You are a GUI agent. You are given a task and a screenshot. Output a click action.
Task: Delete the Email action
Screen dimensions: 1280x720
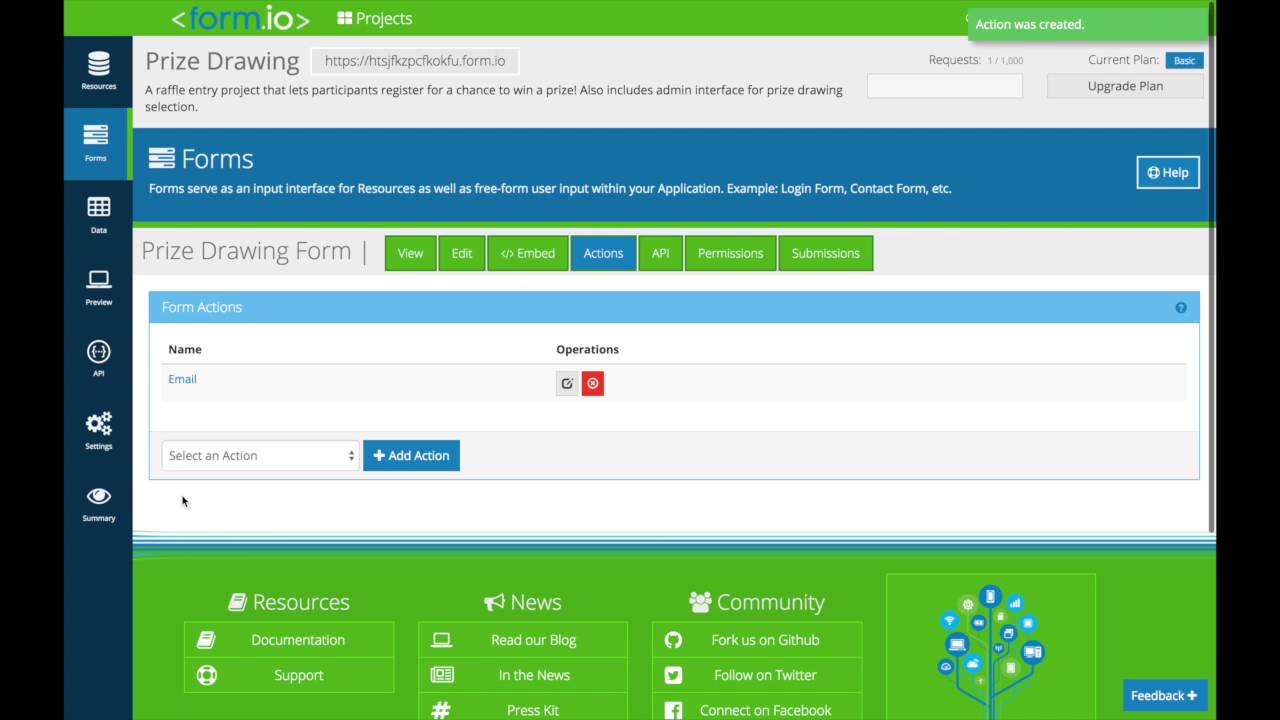click(593, 384)
